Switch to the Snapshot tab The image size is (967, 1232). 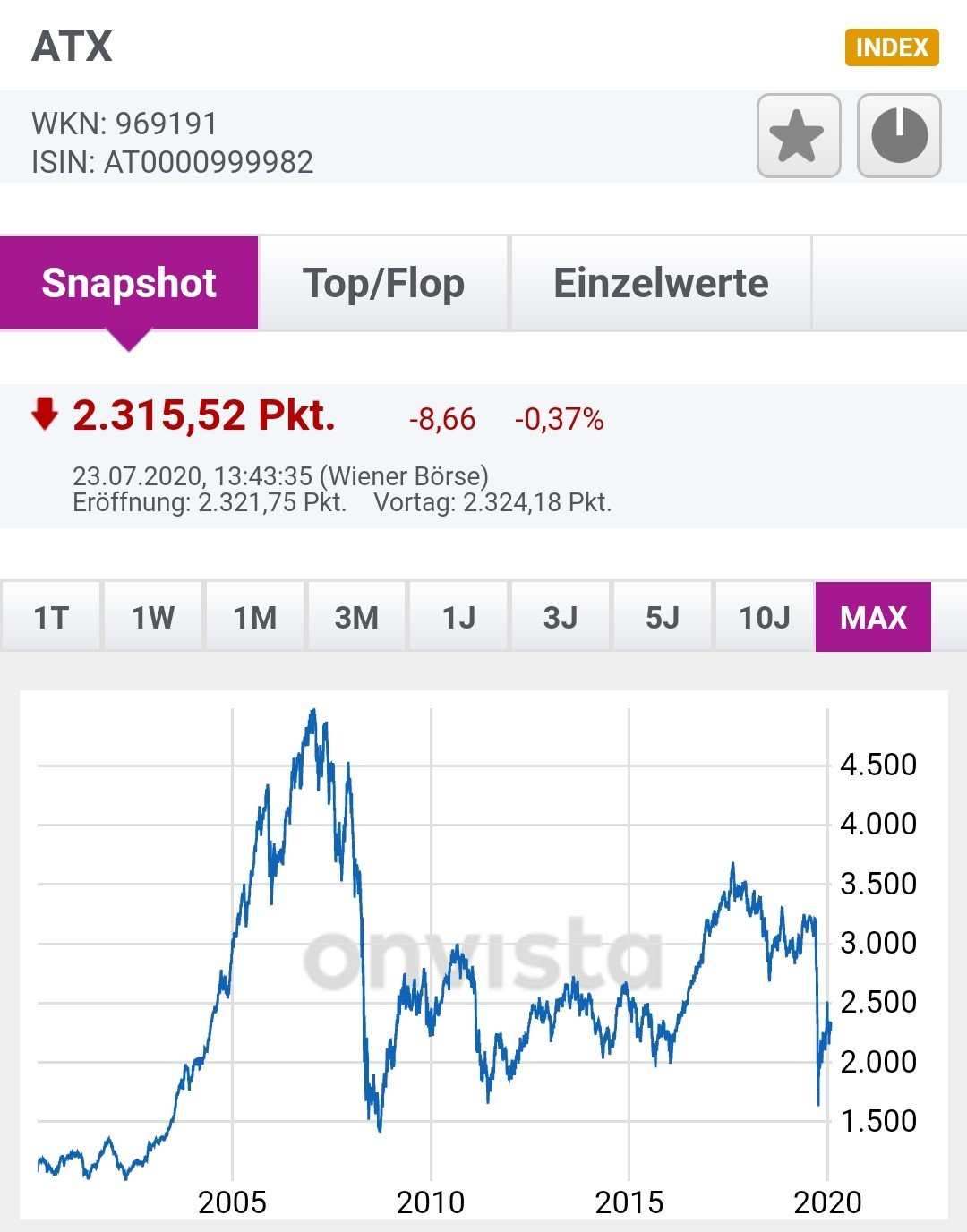[x=129, y=283]
